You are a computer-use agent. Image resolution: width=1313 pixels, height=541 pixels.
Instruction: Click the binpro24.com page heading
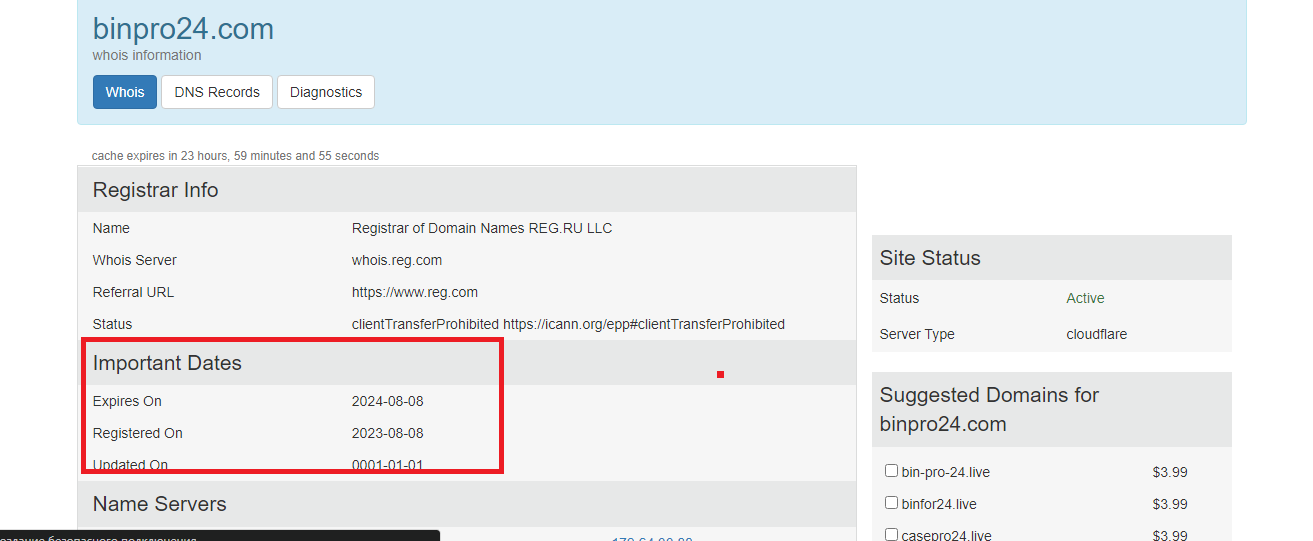183,29
